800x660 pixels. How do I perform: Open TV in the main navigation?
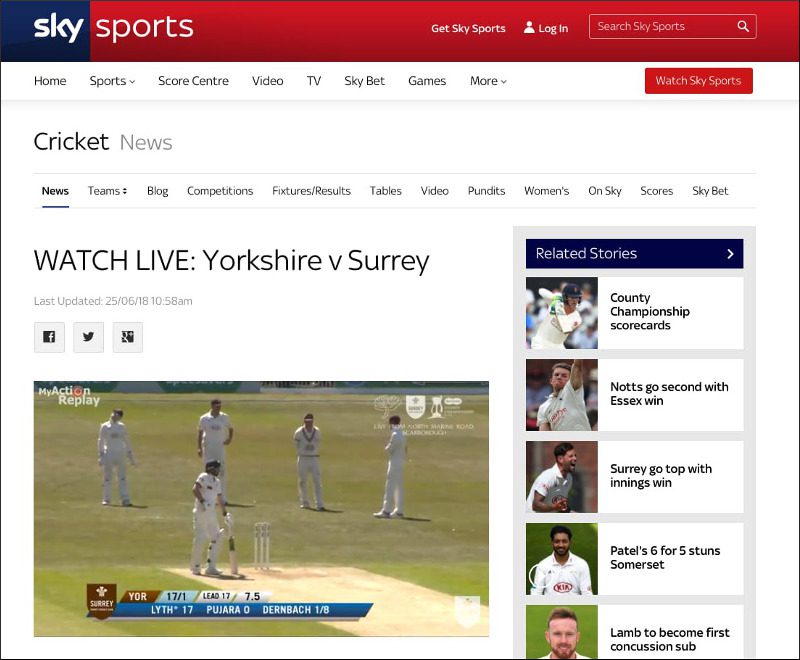click(314, 81)
